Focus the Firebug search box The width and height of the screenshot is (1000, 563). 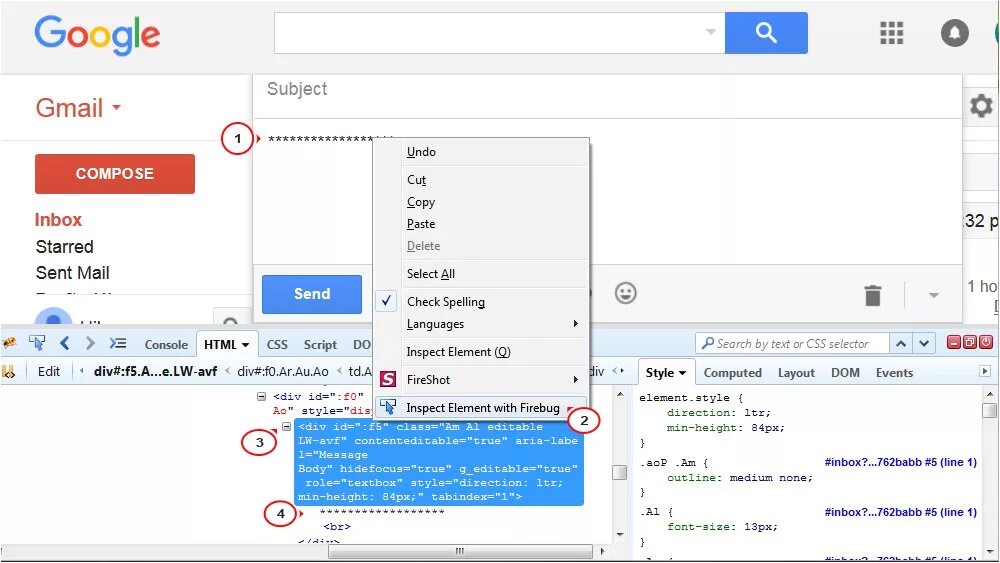791,344
